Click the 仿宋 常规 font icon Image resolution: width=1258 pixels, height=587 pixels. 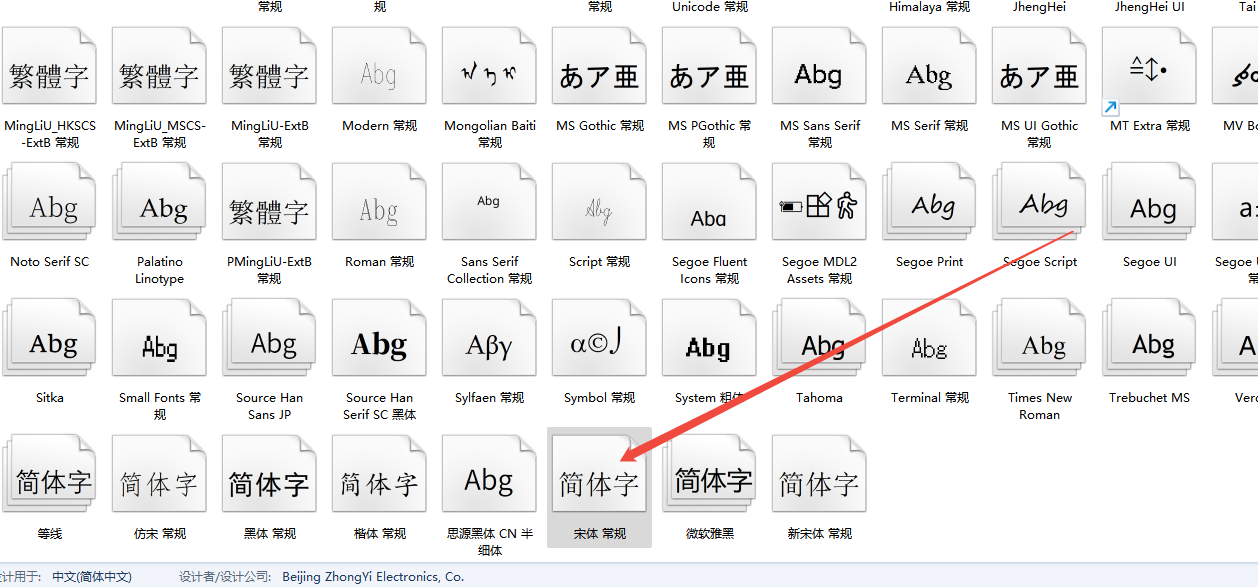tap(160, 474)
